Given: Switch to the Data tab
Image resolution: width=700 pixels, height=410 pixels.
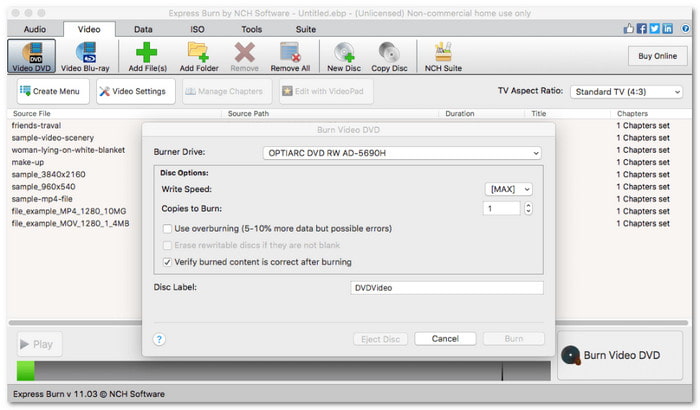Looking at the screenshot, I should 143,29.
